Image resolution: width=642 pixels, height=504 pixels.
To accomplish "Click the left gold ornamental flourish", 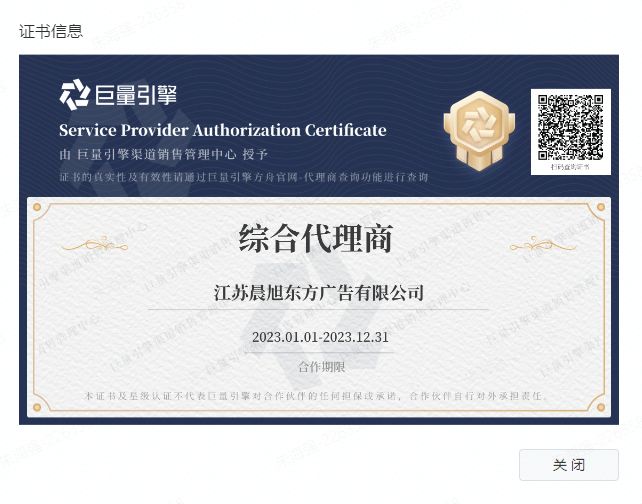I will point(95,244).
